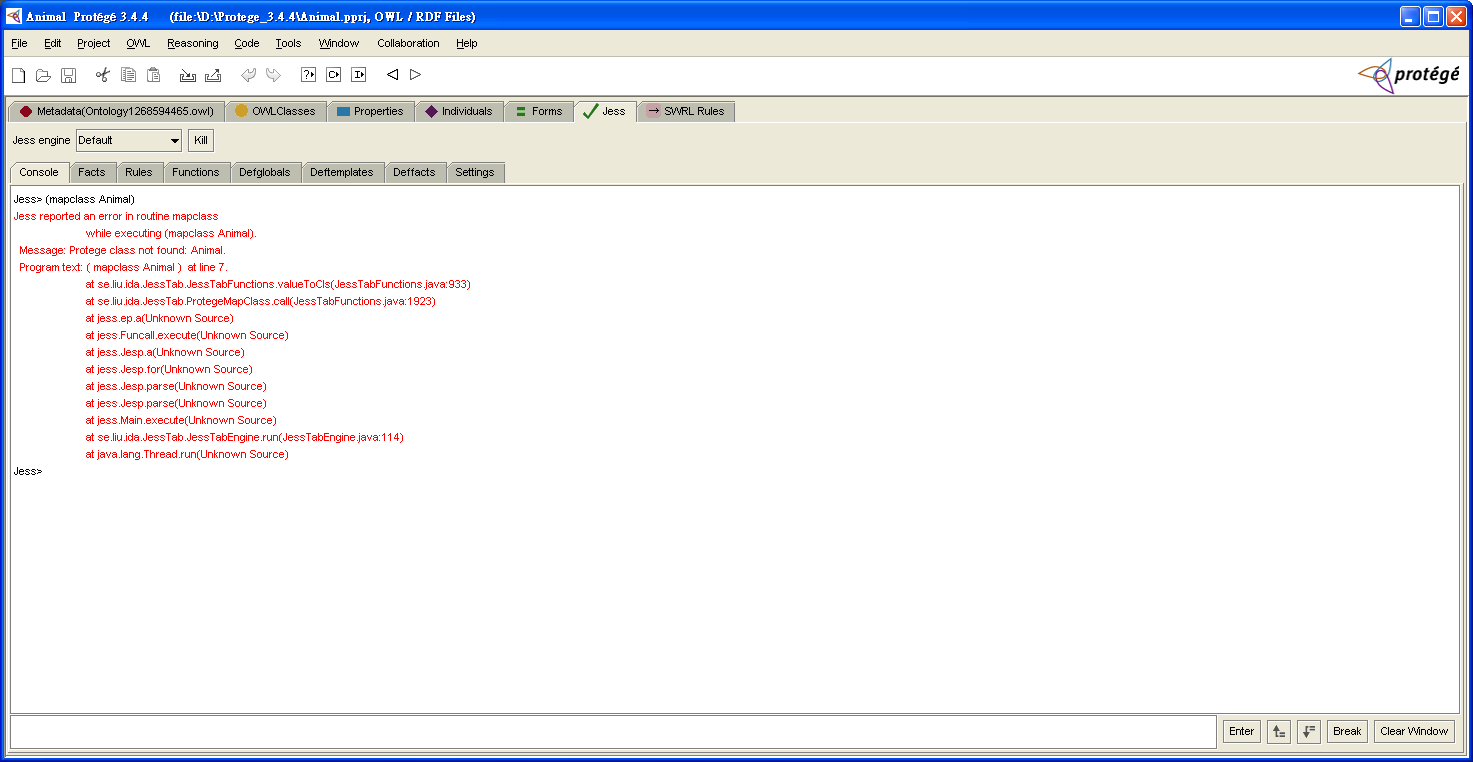Click the Save project floppy icon
This screenshot has width=1473, height=762.
point(69,75)
